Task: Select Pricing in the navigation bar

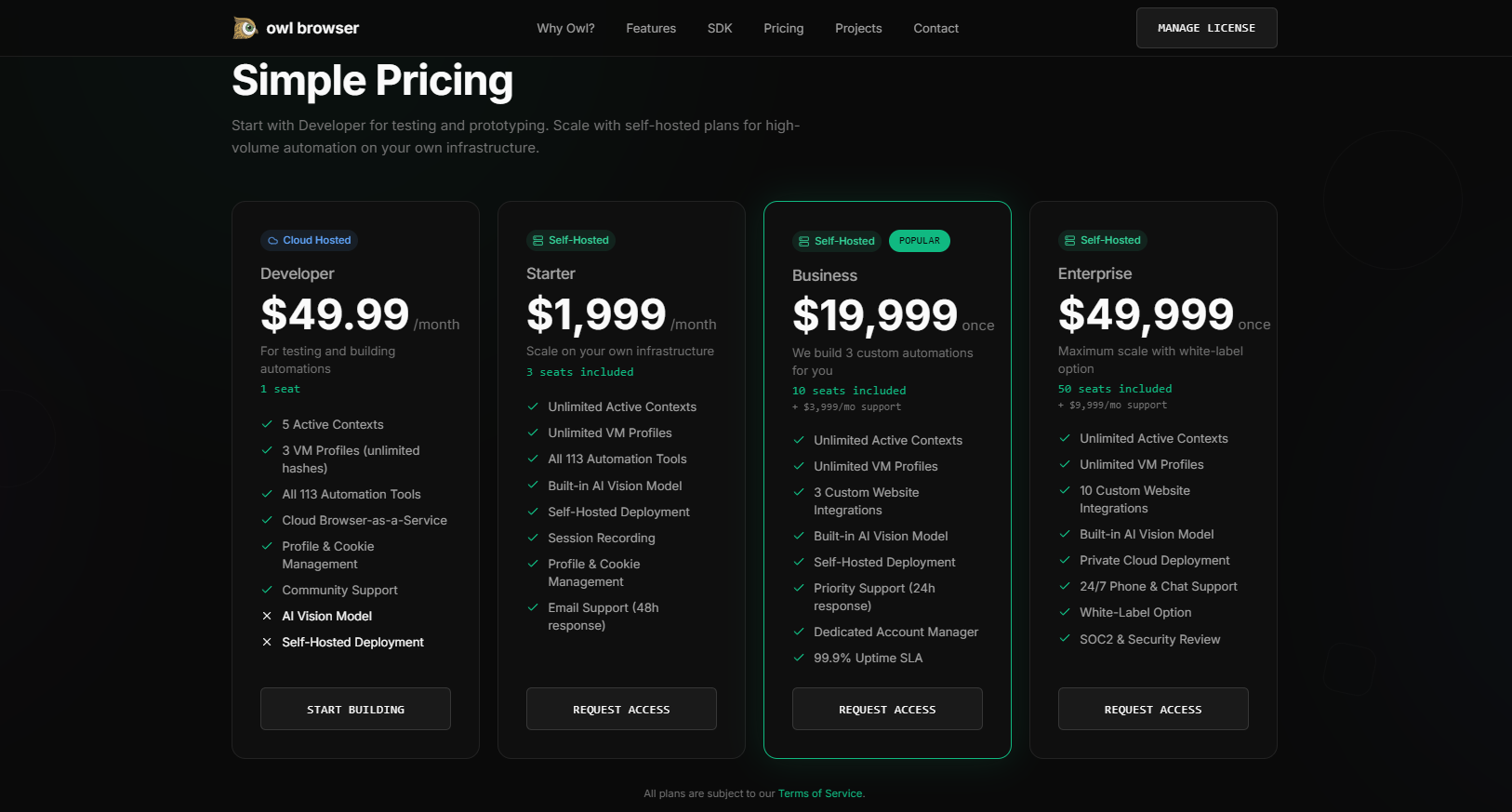Action: [x=783, y=28]
